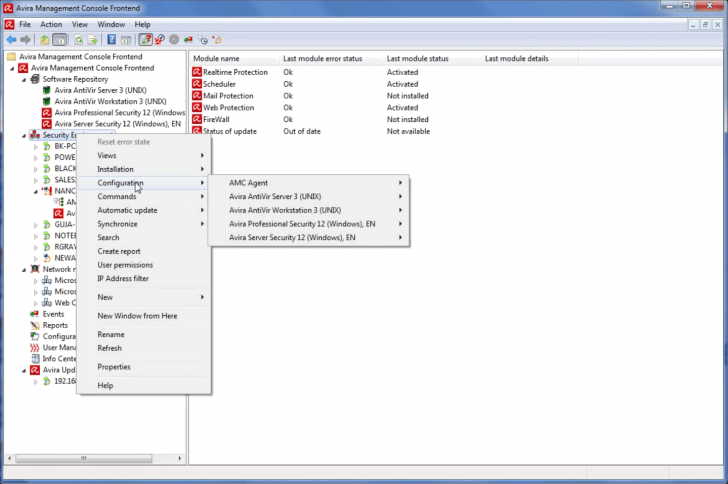Open the Action menu
Image resolution: width=728 pixels, height=484 pixels.
pyautogui.click(x=51, y=25)
